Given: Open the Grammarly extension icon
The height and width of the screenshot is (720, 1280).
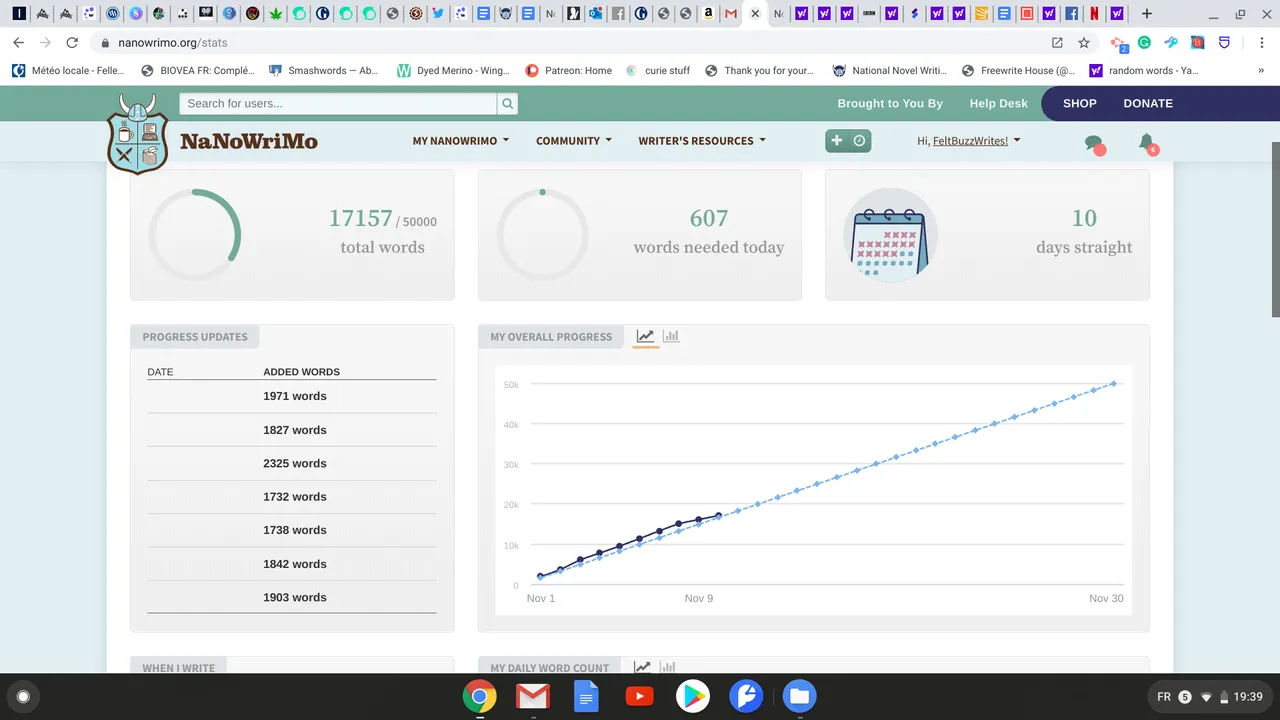Looking at the screenshot, I should (x=1144, y=43).
